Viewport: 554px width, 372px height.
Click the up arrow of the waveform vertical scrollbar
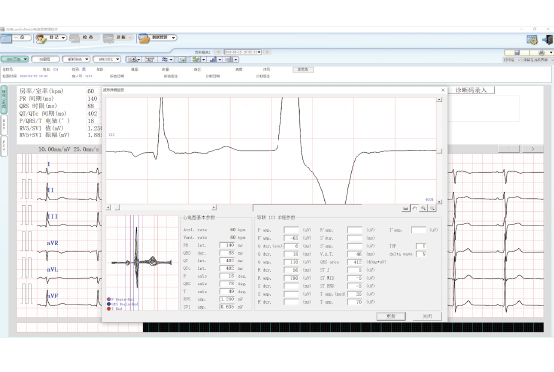coord(439,100)
